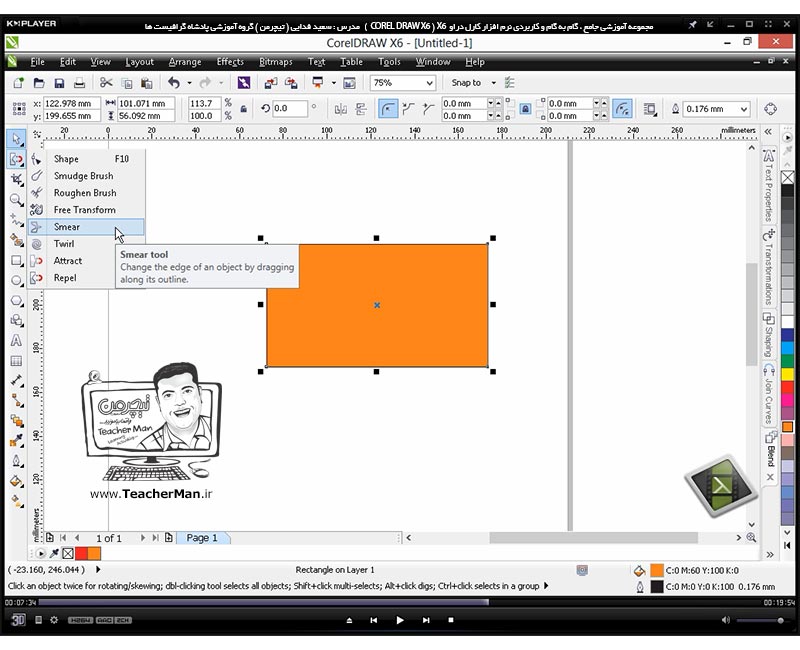This screenshot has height=650, width=800.
Task: Click the Cut scissors icon
Action: (x=106, y=83)
